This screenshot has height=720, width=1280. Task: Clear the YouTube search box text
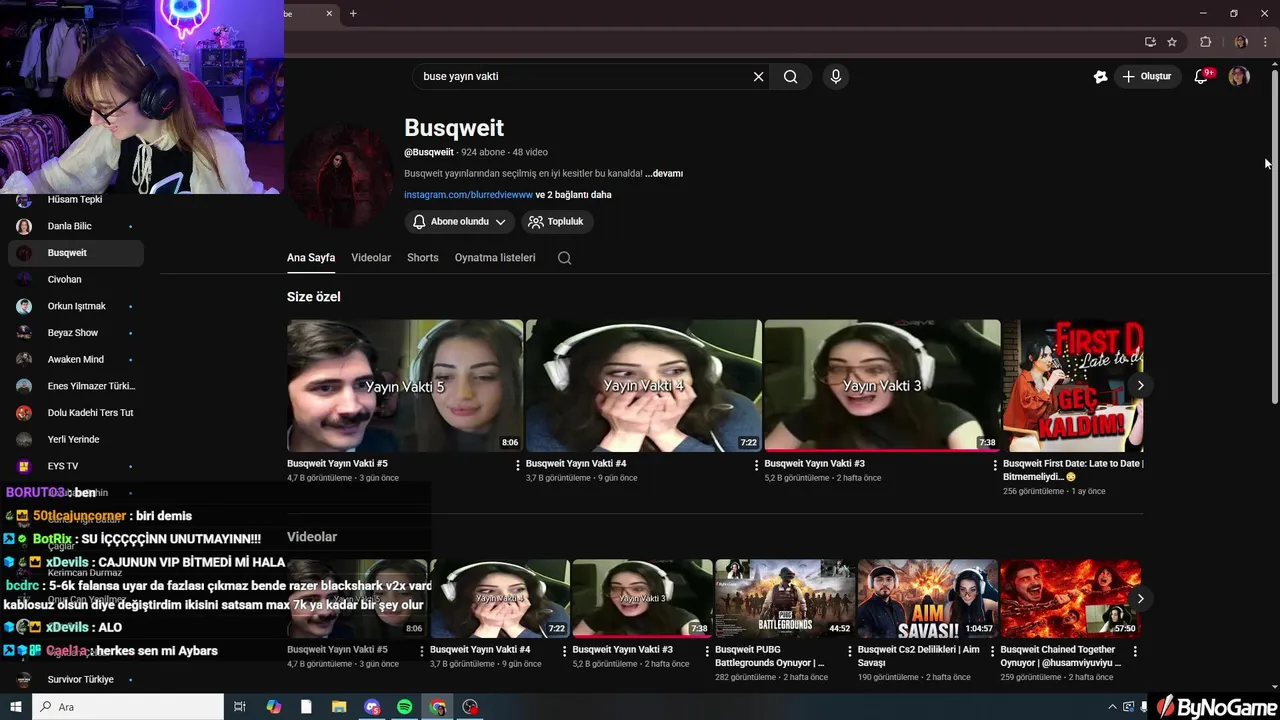(758, 77)
